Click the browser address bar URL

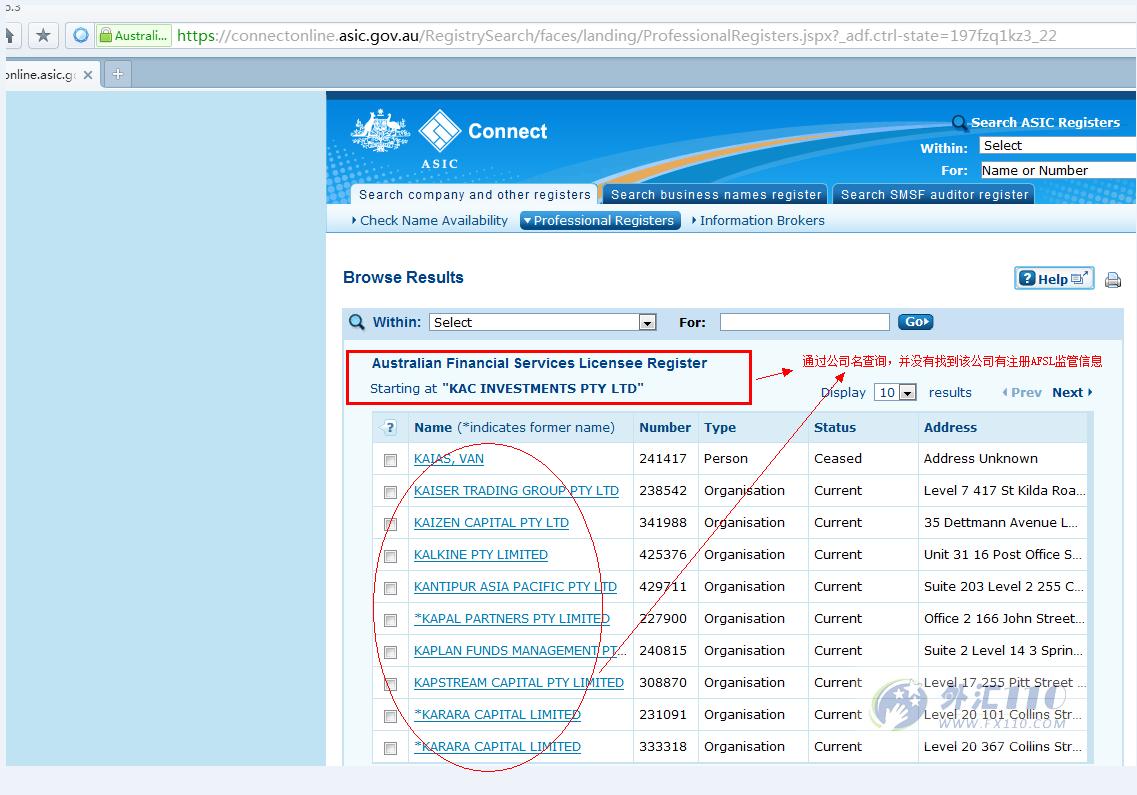(616, 36)
